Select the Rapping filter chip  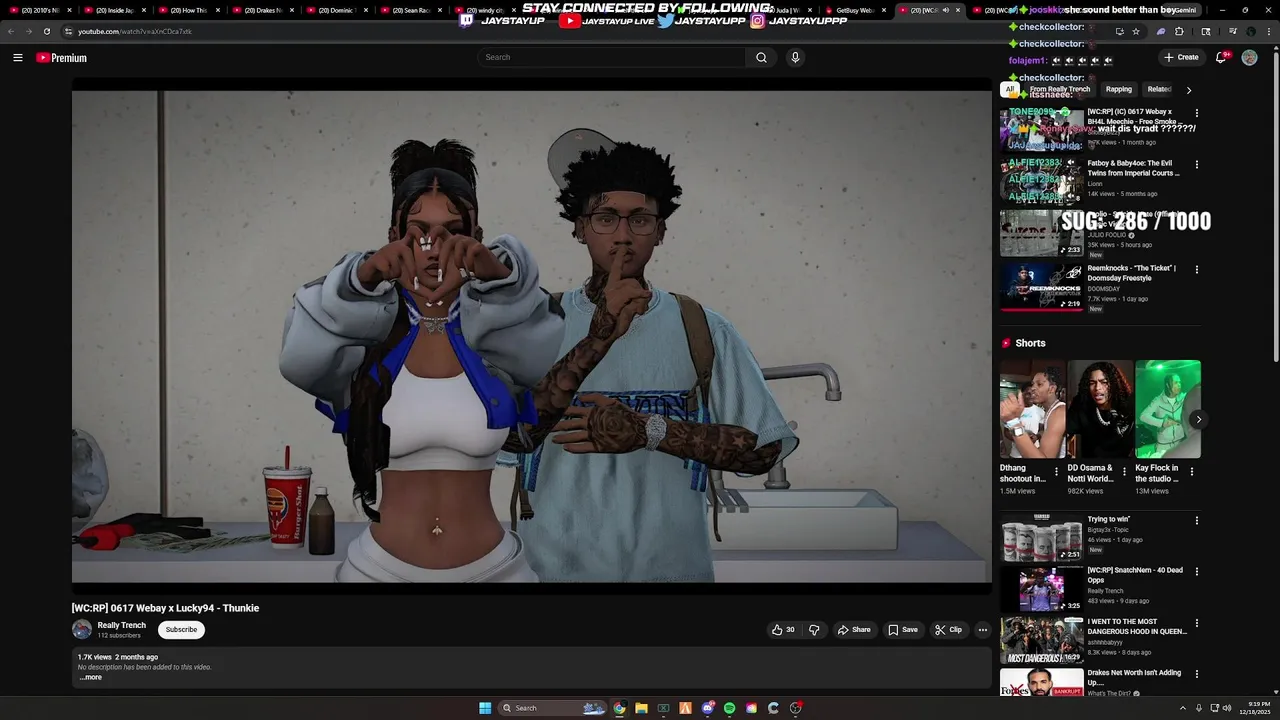tap(1119, 89)
